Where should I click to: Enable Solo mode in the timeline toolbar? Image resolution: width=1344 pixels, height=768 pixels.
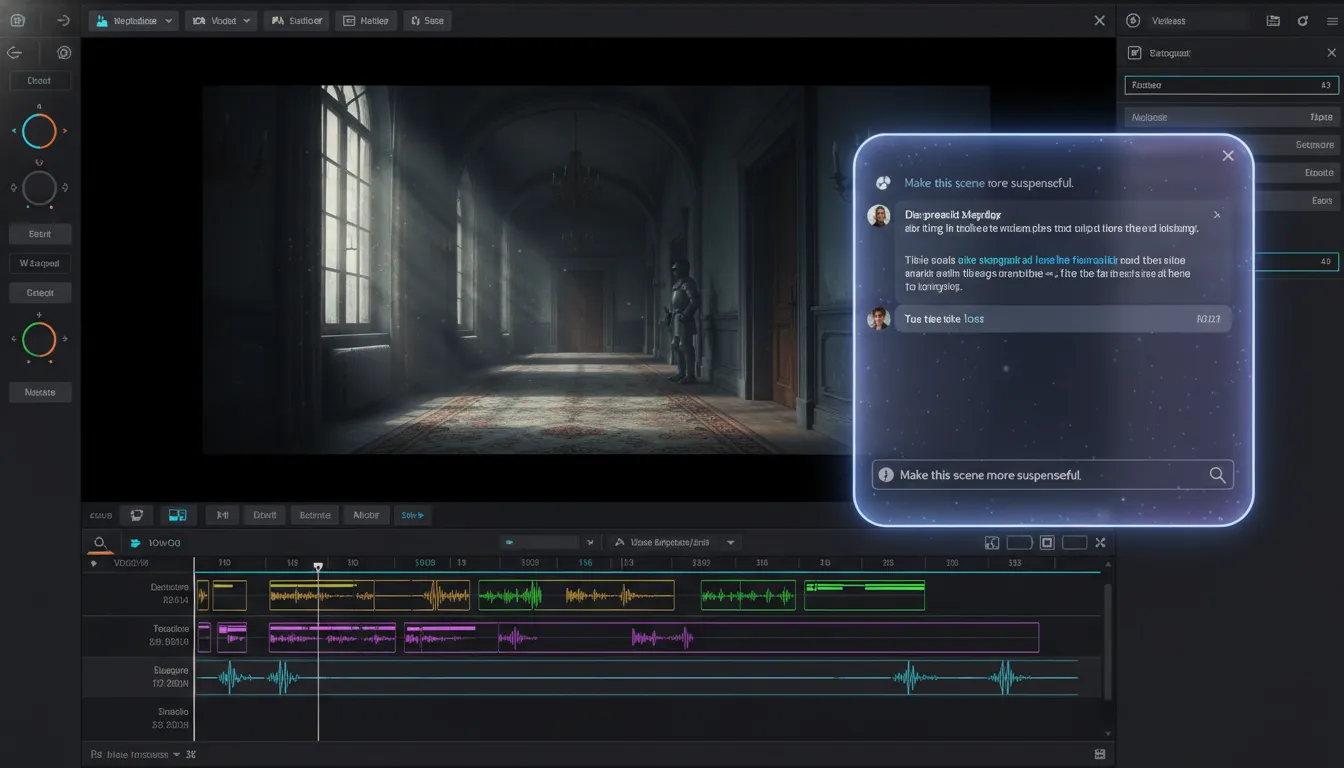point(412,514)
